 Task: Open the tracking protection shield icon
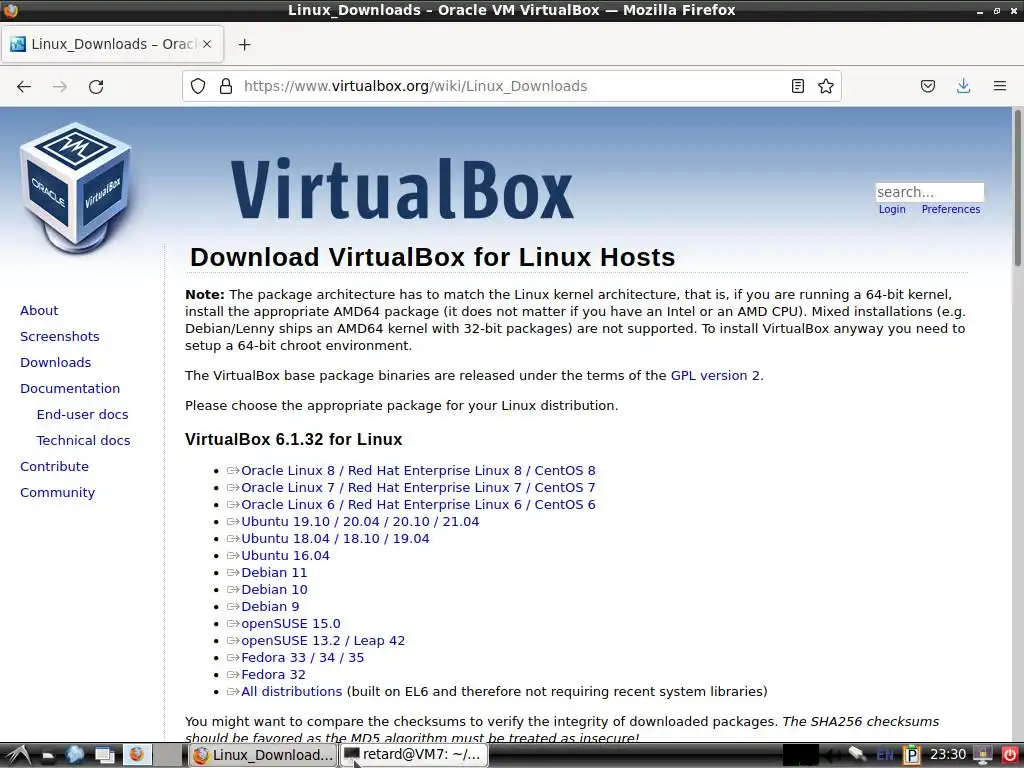198,86
